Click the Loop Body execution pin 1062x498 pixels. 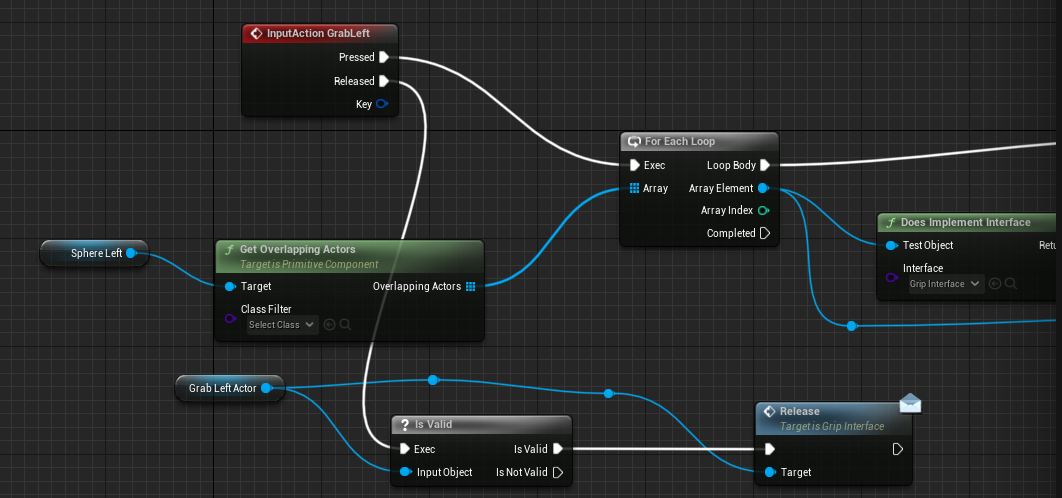pos(765,165)
